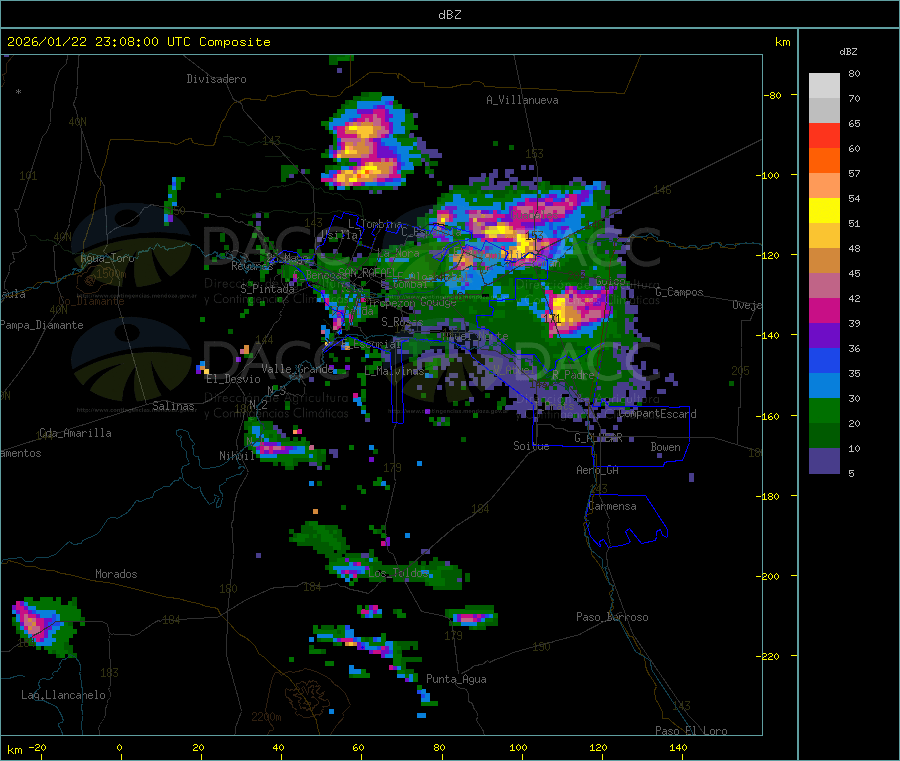Click the 'Lag.Llancanelo' label
This screenshot has width=900, height=761.
pyautogui.click(x=63, y=695)
